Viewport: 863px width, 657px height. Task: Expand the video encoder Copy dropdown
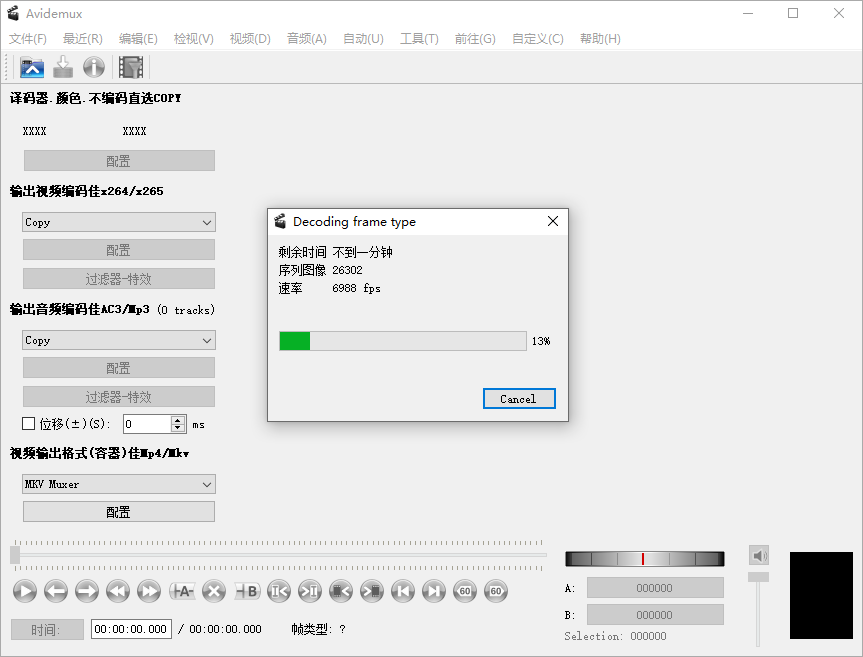pos(119,222)
